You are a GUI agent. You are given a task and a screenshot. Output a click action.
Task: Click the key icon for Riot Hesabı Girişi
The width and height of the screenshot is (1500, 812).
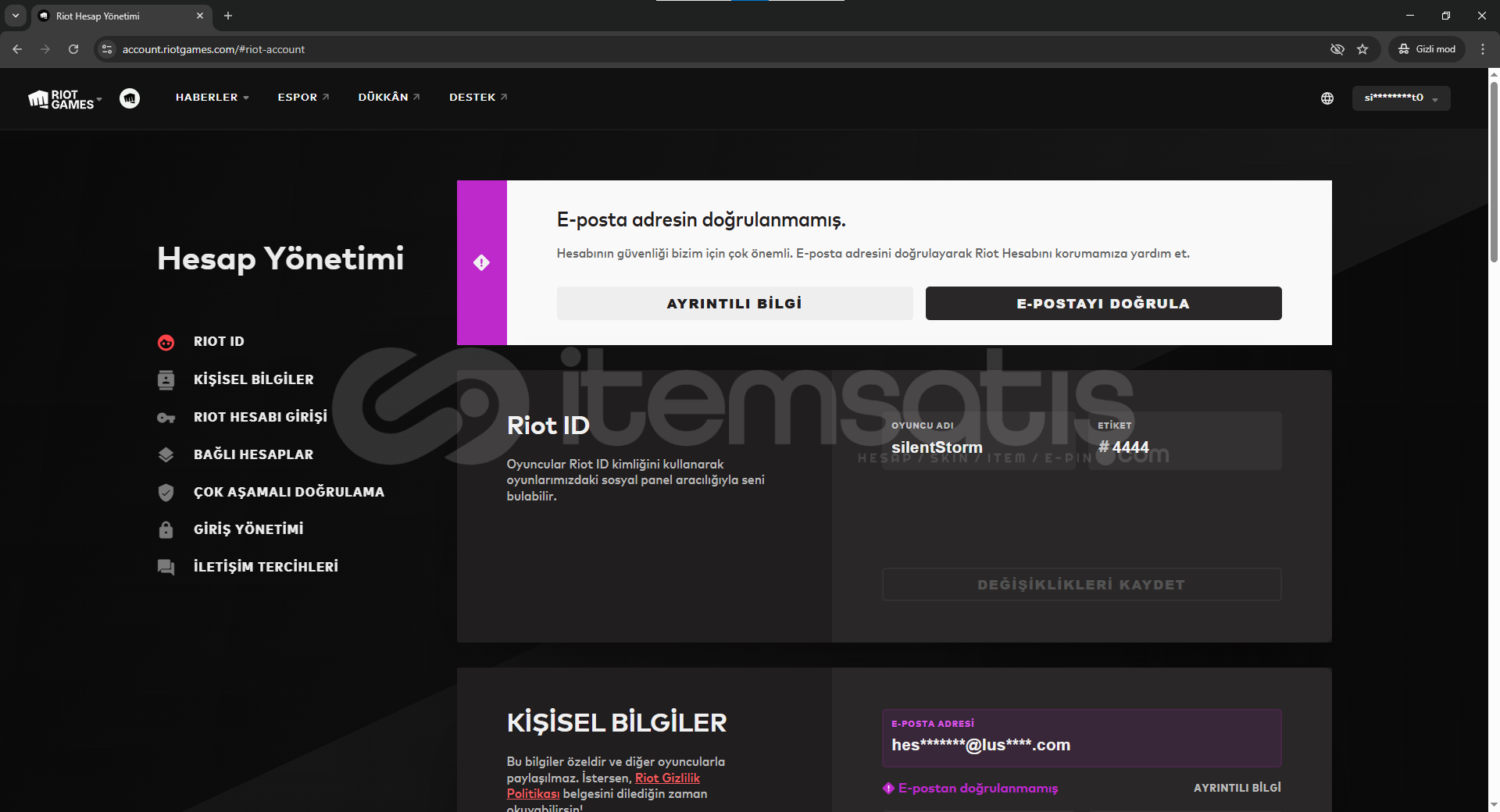pos(166,418)
